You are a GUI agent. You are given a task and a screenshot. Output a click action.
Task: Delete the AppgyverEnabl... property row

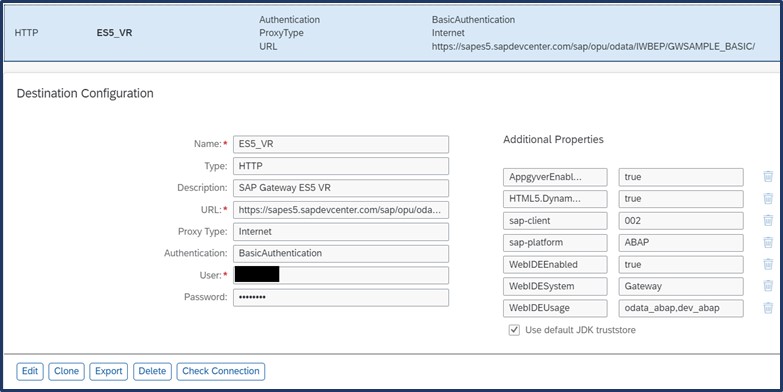[x=768, y=177]
